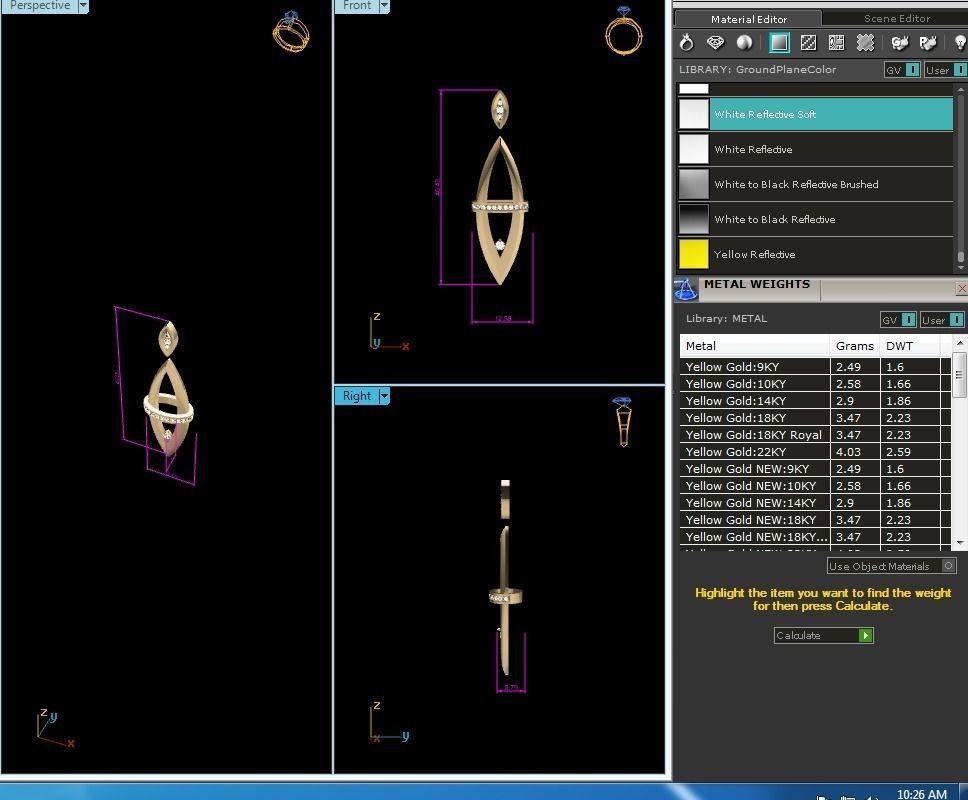Open the Front viewport dropdown arrow
This screenshot has height=800, width=968.
(384, 6)
